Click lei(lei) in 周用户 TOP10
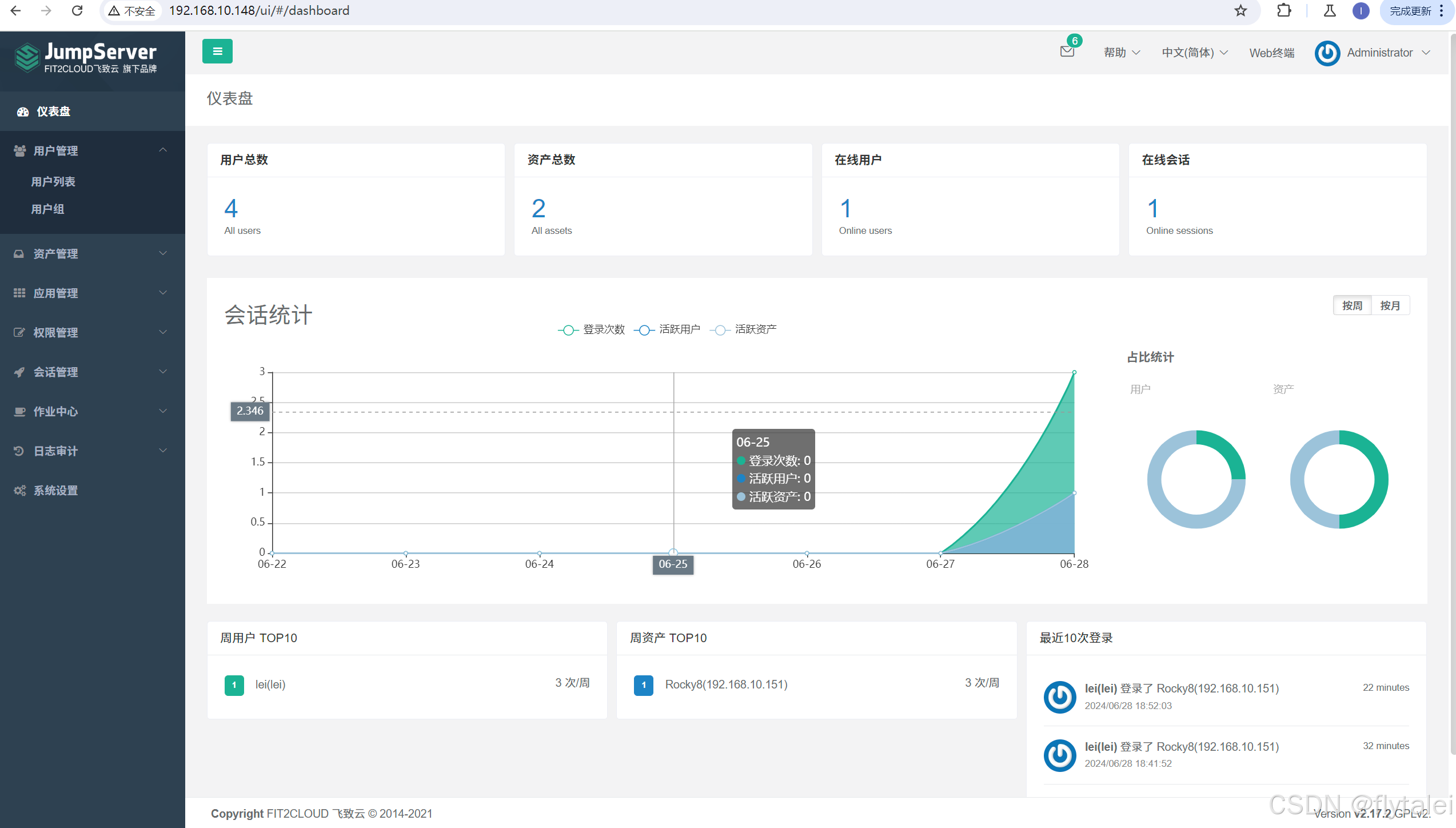This screenshot has height=828, width=1456. (x=270, y=684)
